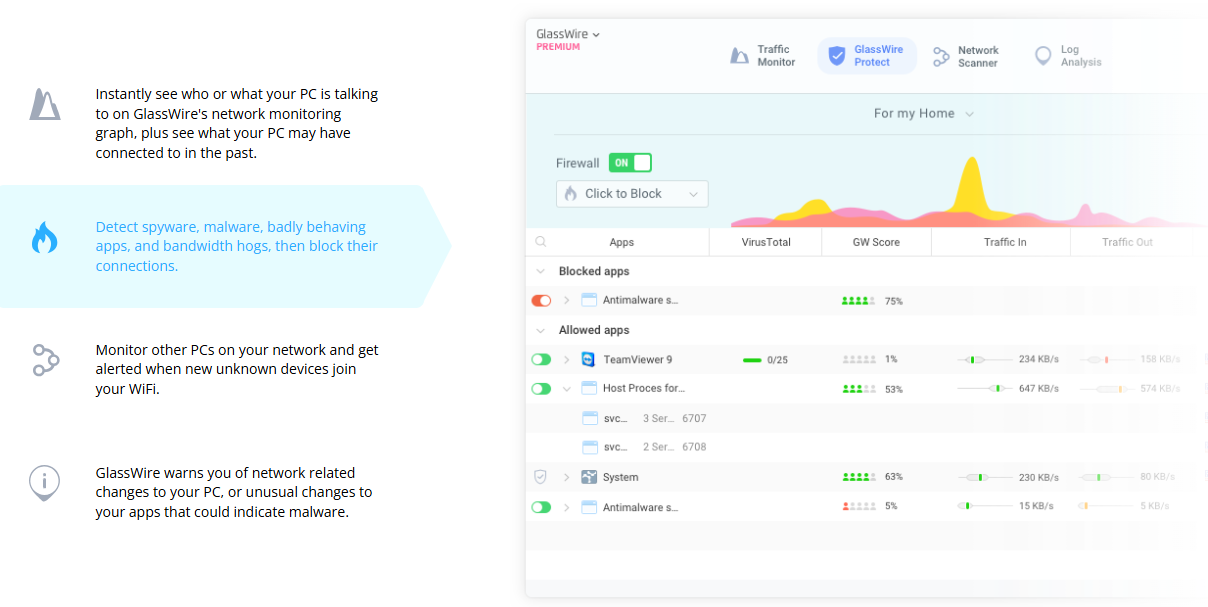Expand the TeamViewer 9 row
The image size is (1208, 607).
click(x=566, y=360)
